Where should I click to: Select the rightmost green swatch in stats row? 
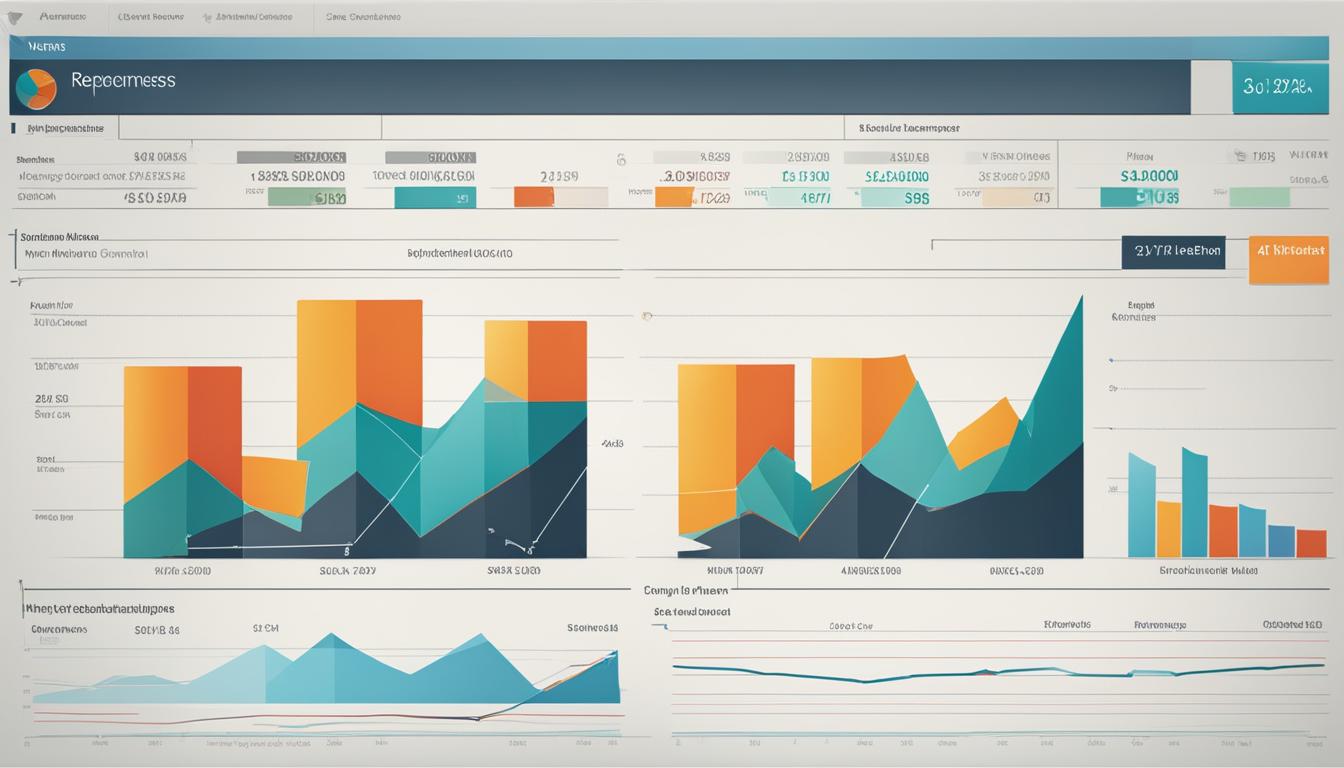1259,197
